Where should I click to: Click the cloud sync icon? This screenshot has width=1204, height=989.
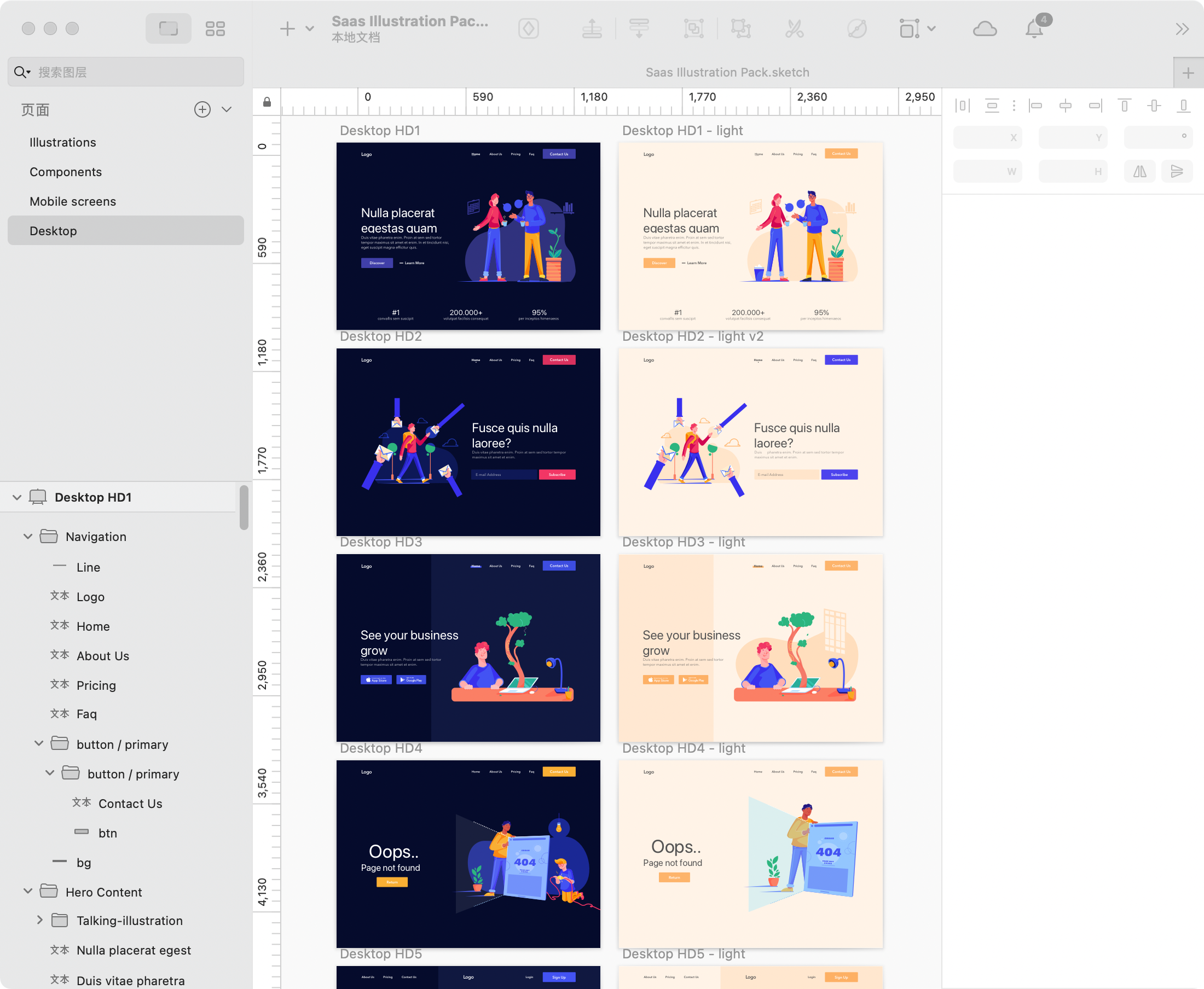985,28
